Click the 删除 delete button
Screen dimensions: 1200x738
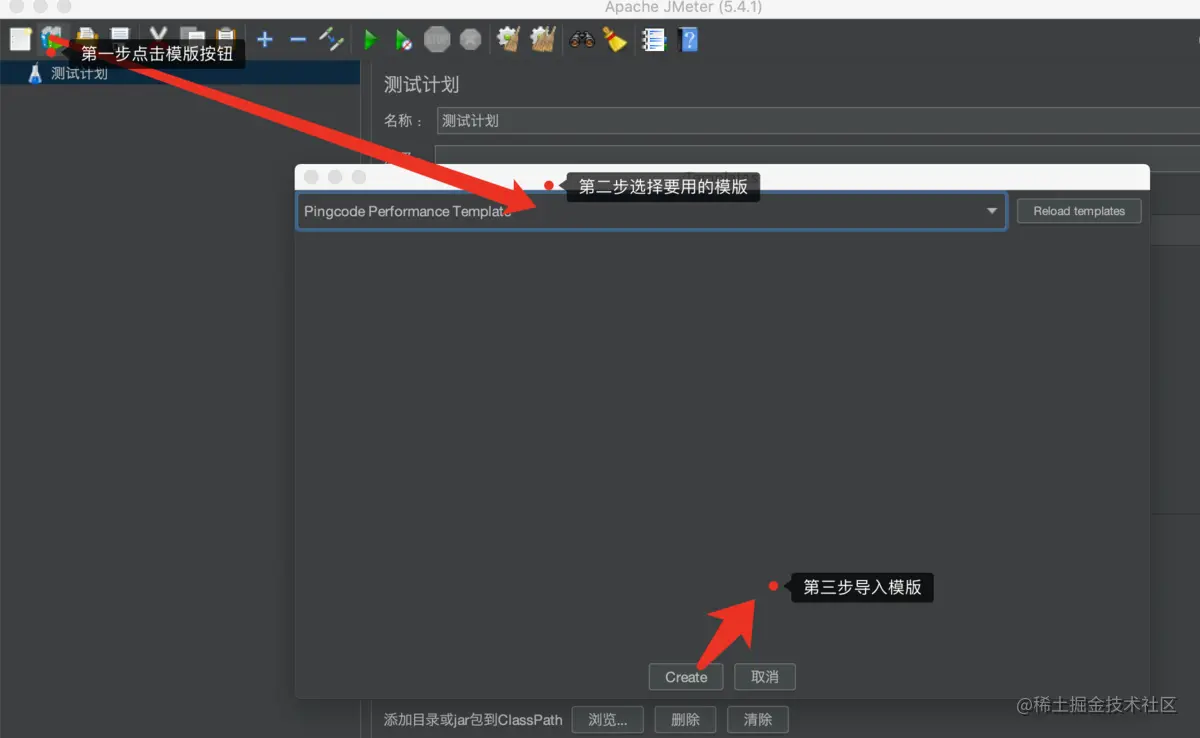(685, 719)
